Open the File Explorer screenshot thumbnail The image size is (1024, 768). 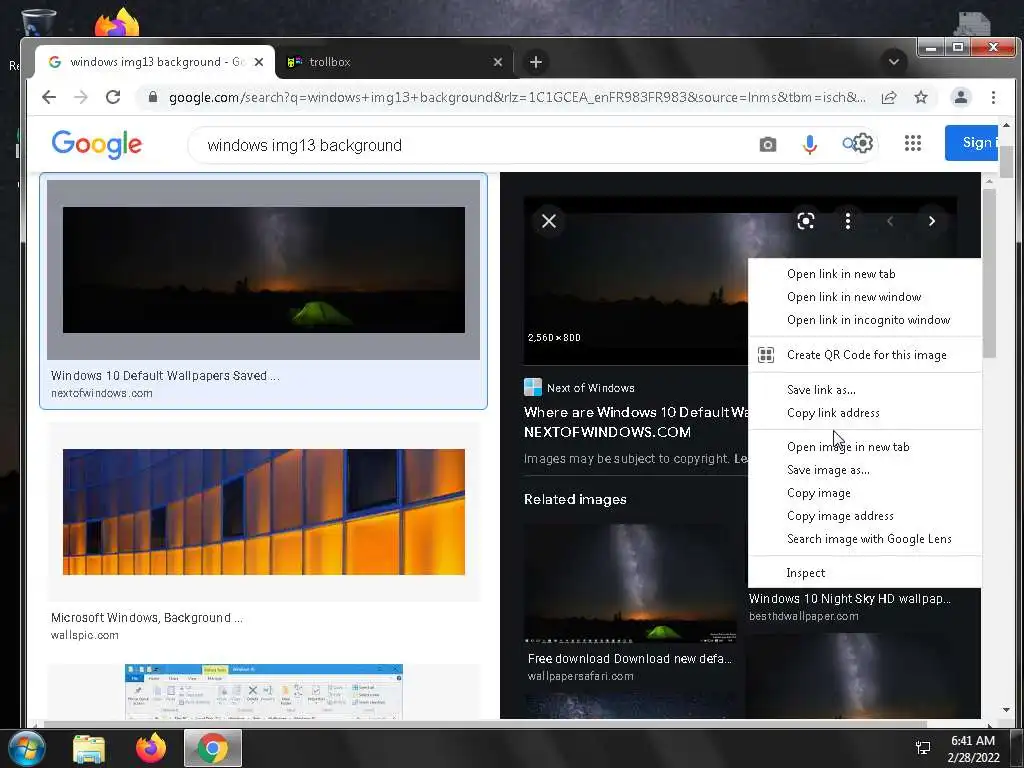click(x=264, y=692)
